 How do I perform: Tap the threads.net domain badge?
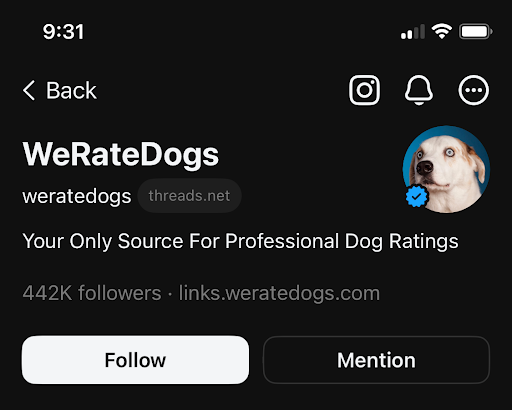pyautogui.click(x=189, y=196)
